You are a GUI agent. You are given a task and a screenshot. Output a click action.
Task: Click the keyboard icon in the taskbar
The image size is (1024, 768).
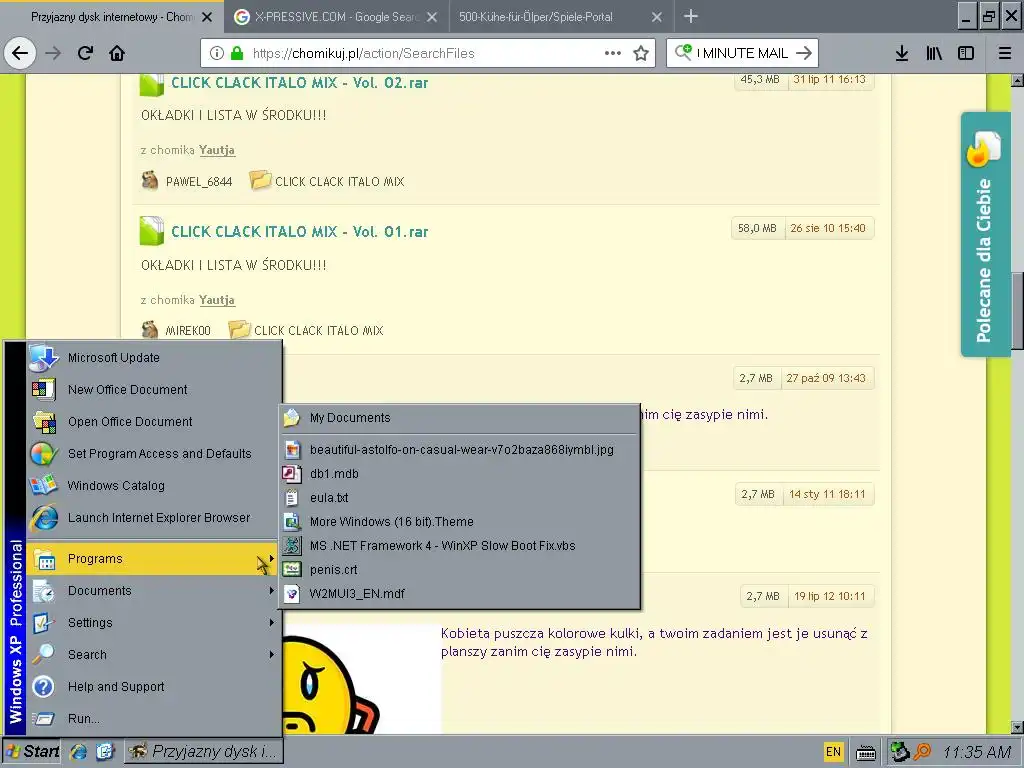(x=866, y=753)
